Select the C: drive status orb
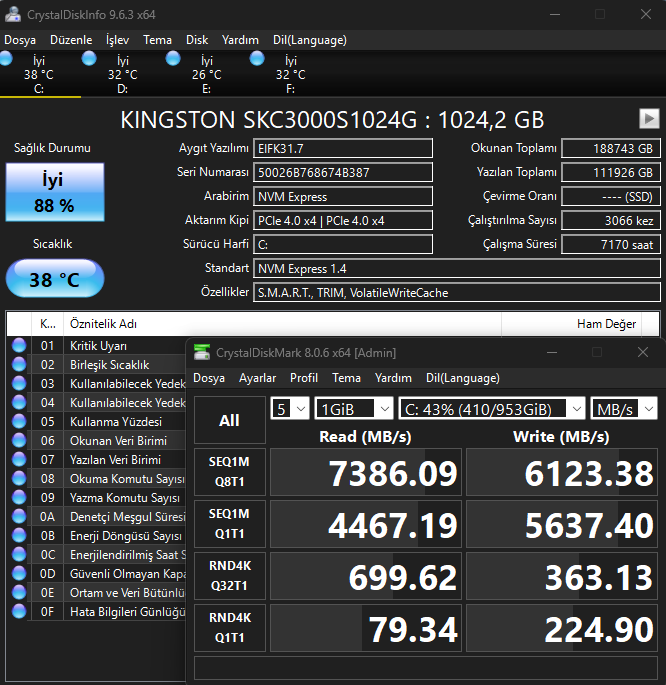Viewport: 666px width, 685px height. 6,59
